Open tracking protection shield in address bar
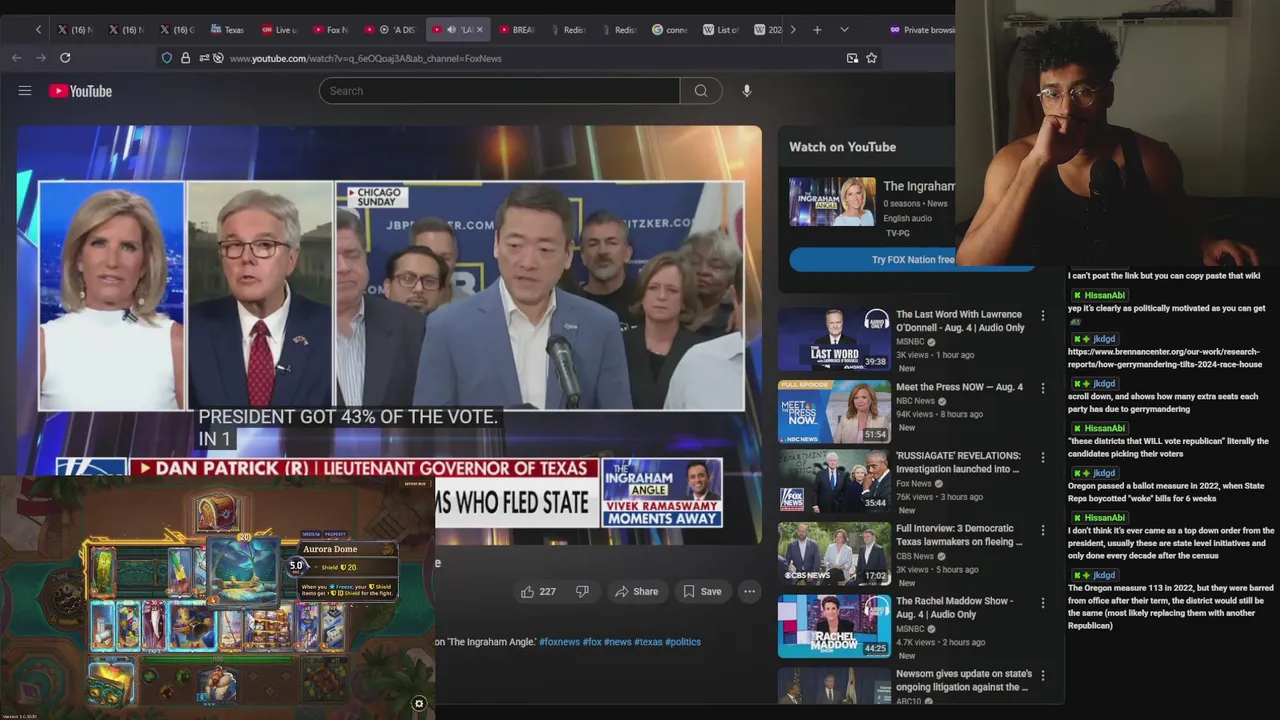 coord(167,58)
